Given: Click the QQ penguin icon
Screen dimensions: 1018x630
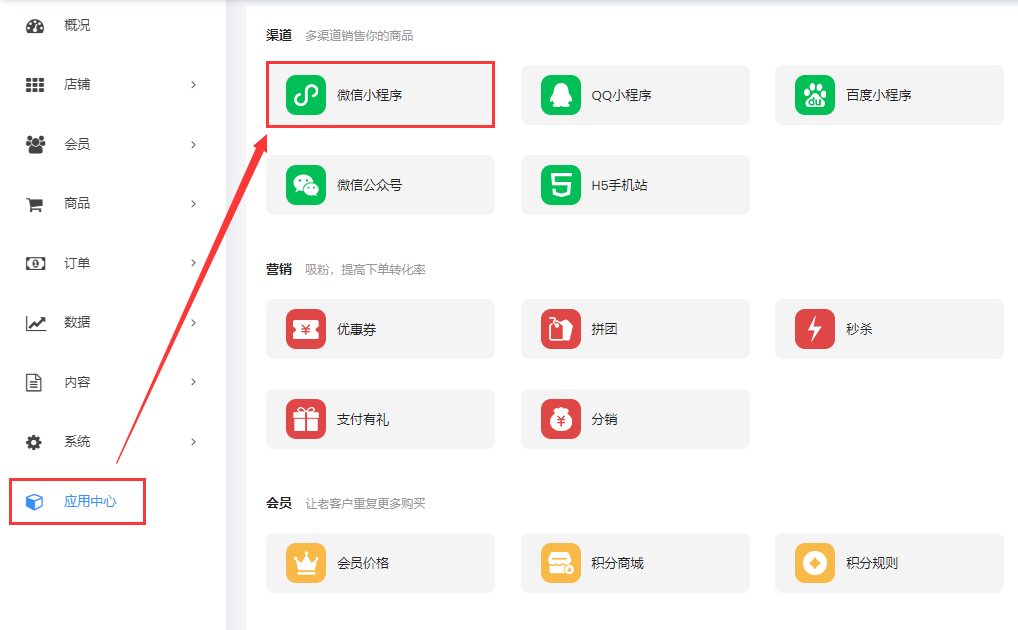Looking at the screenshot, I should (561, 95).
